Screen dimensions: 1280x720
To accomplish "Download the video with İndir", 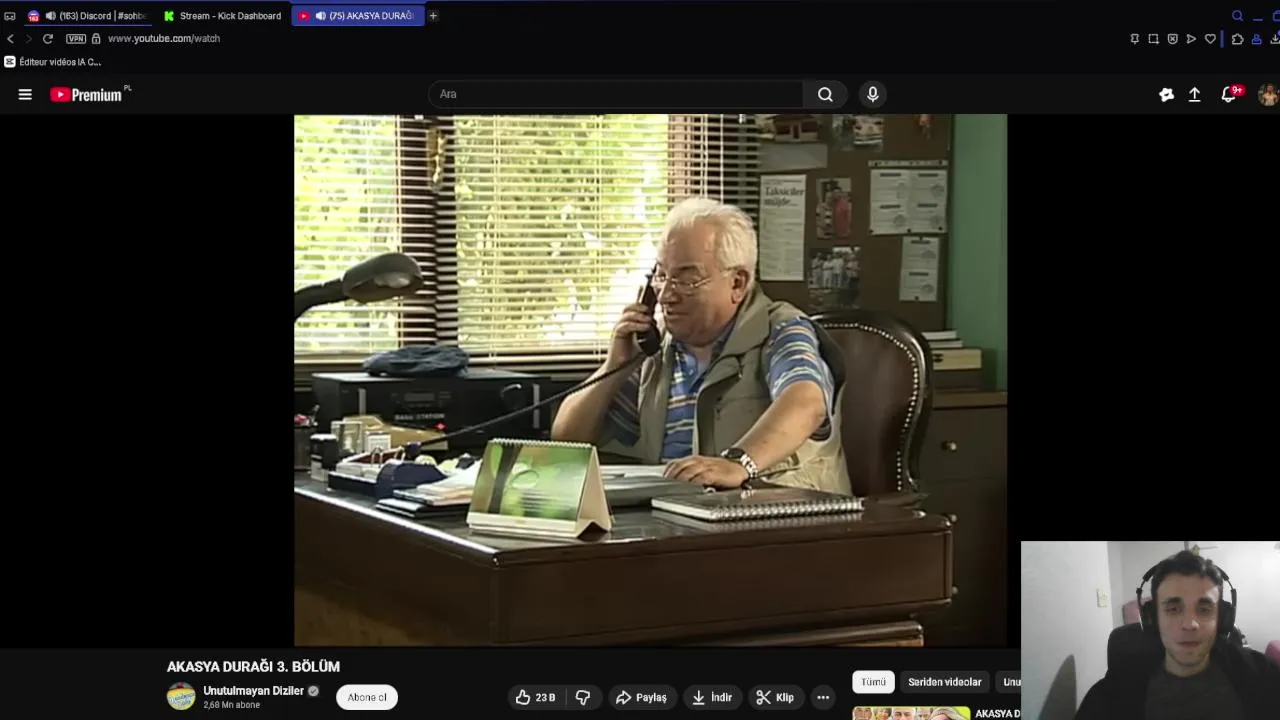I will coord(712,697).
